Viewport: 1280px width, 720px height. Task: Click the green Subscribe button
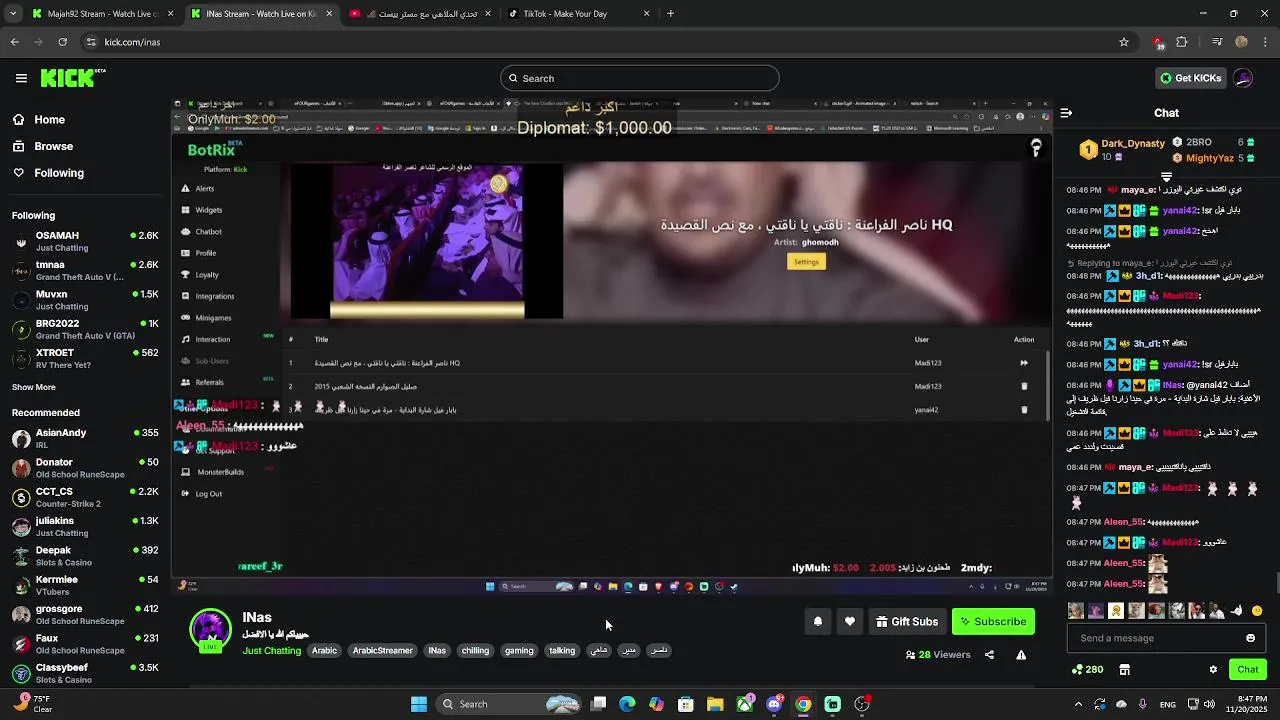tap(993, 622)
